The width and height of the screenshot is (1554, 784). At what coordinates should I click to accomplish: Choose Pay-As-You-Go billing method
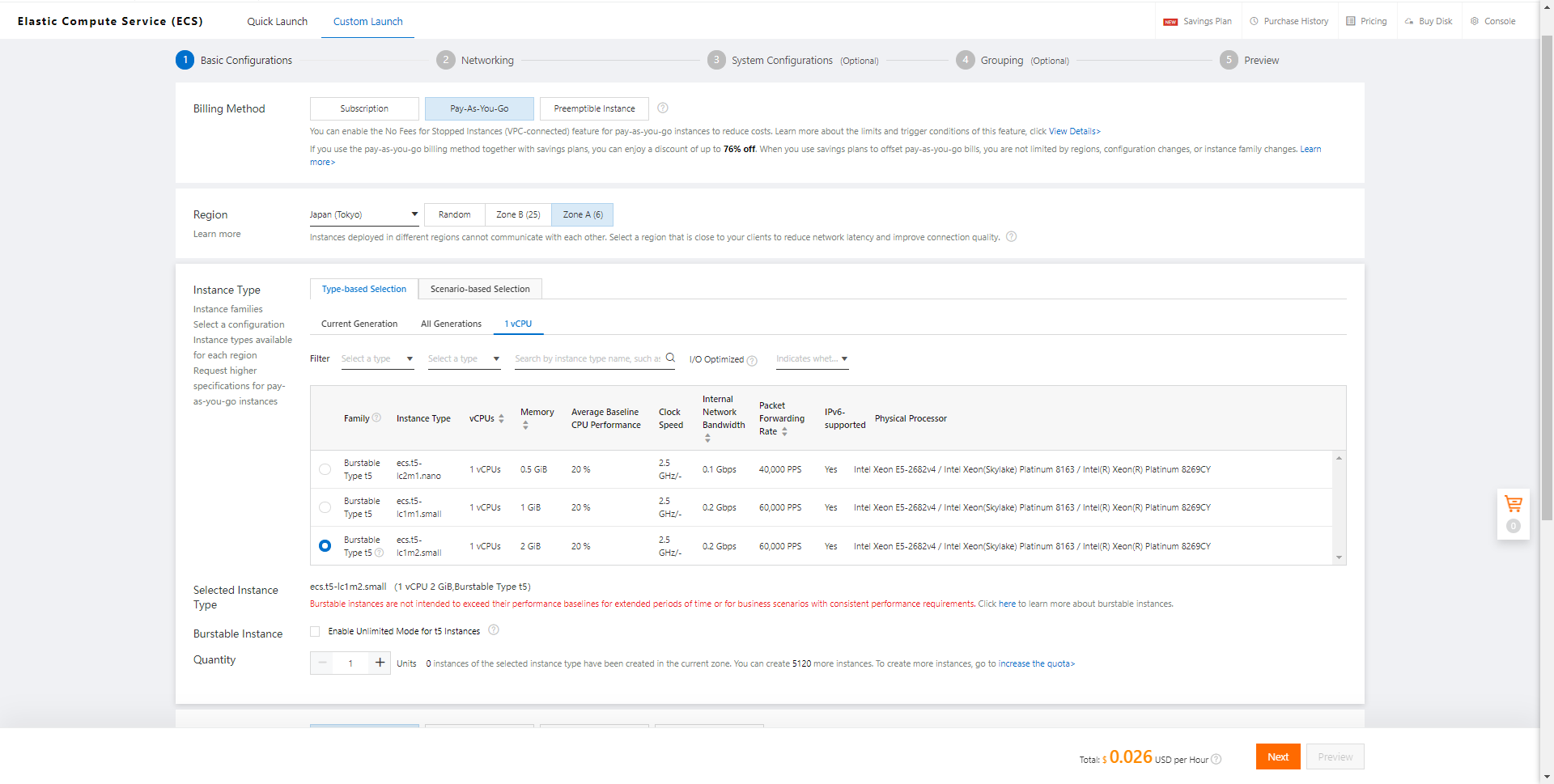pos(479,108)
